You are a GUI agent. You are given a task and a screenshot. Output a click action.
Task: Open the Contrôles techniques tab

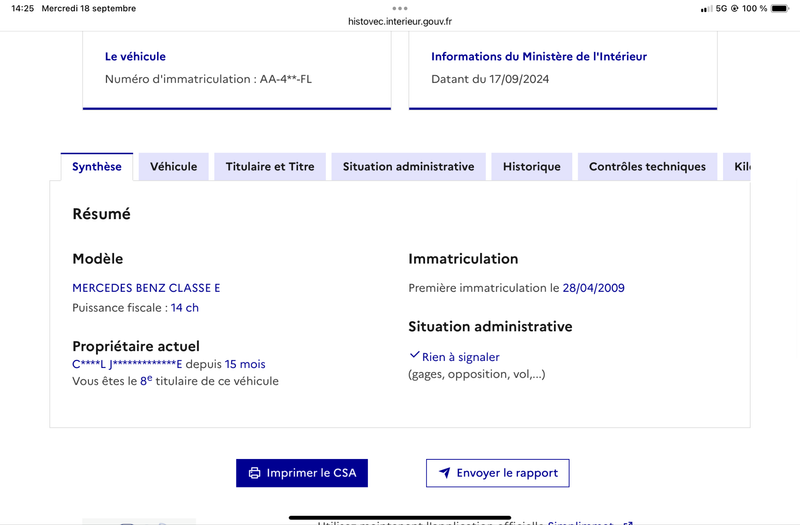[x=647, y=167]
